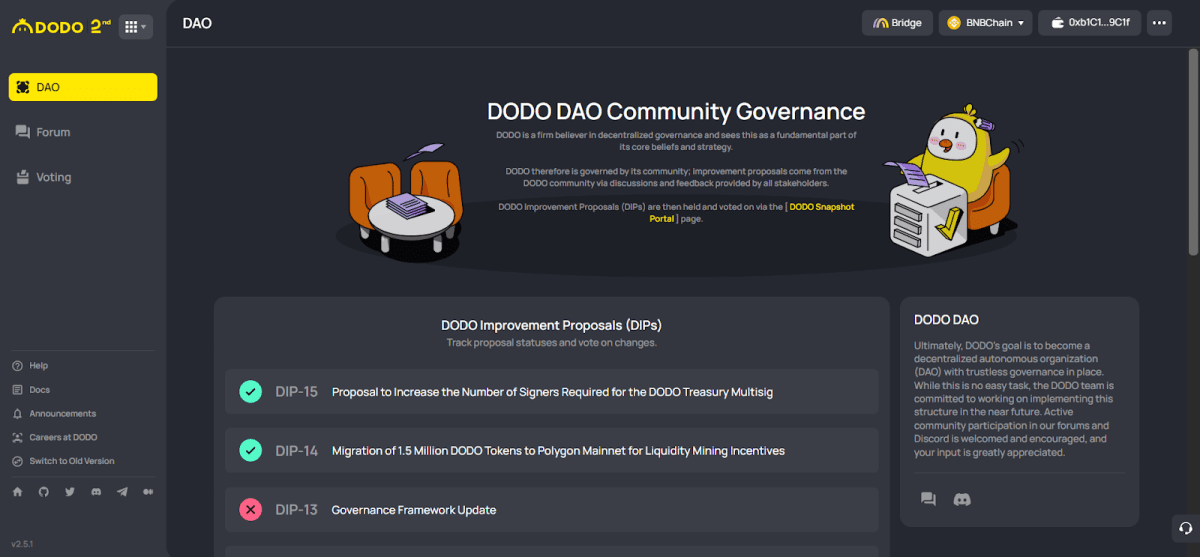The width and height of the screenshot is (1200, 557).
Task: Open the Discord icon in sidebar footer
Action: 96,492
